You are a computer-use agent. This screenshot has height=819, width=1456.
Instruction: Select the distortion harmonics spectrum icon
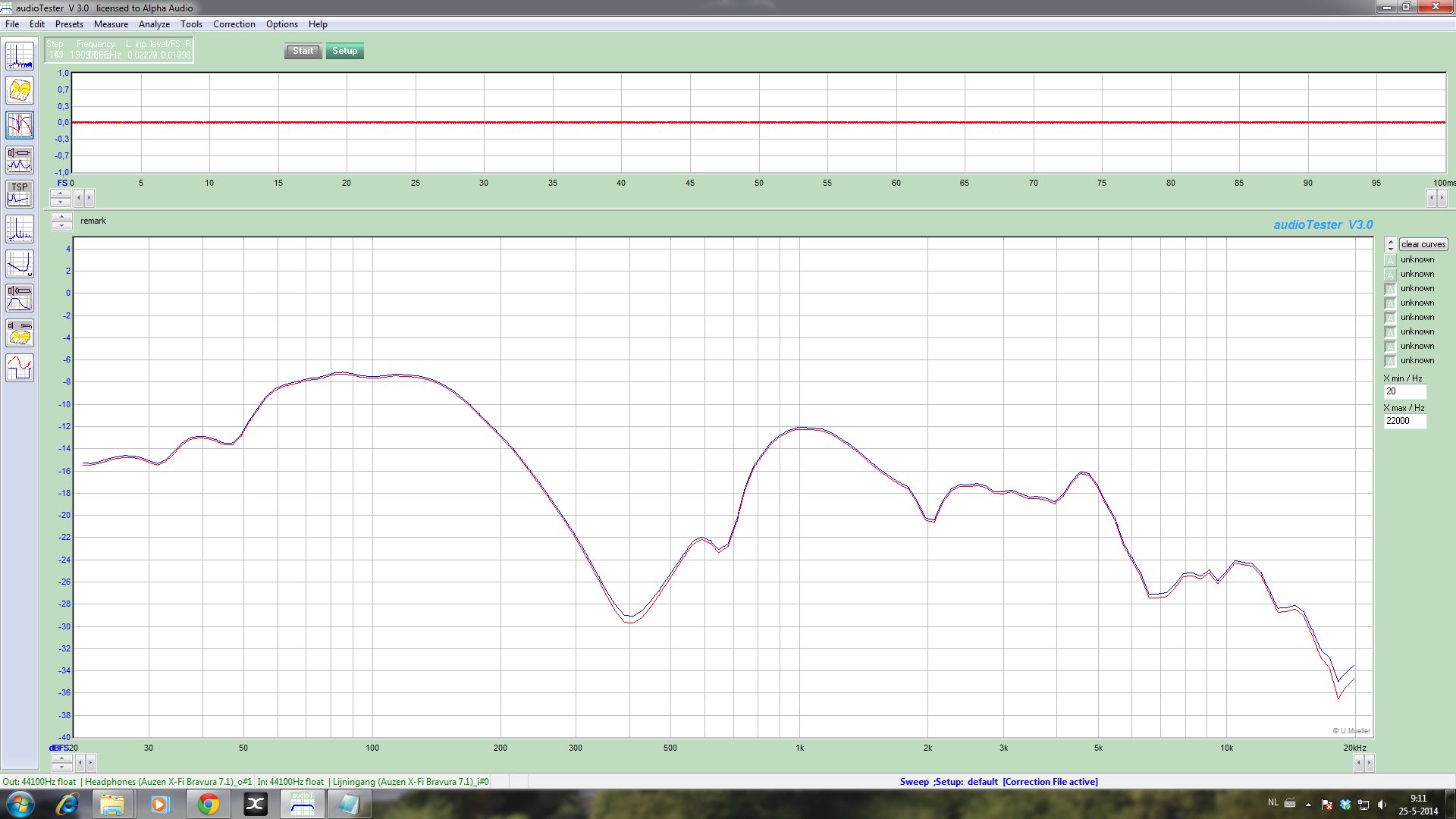(20, 229)
